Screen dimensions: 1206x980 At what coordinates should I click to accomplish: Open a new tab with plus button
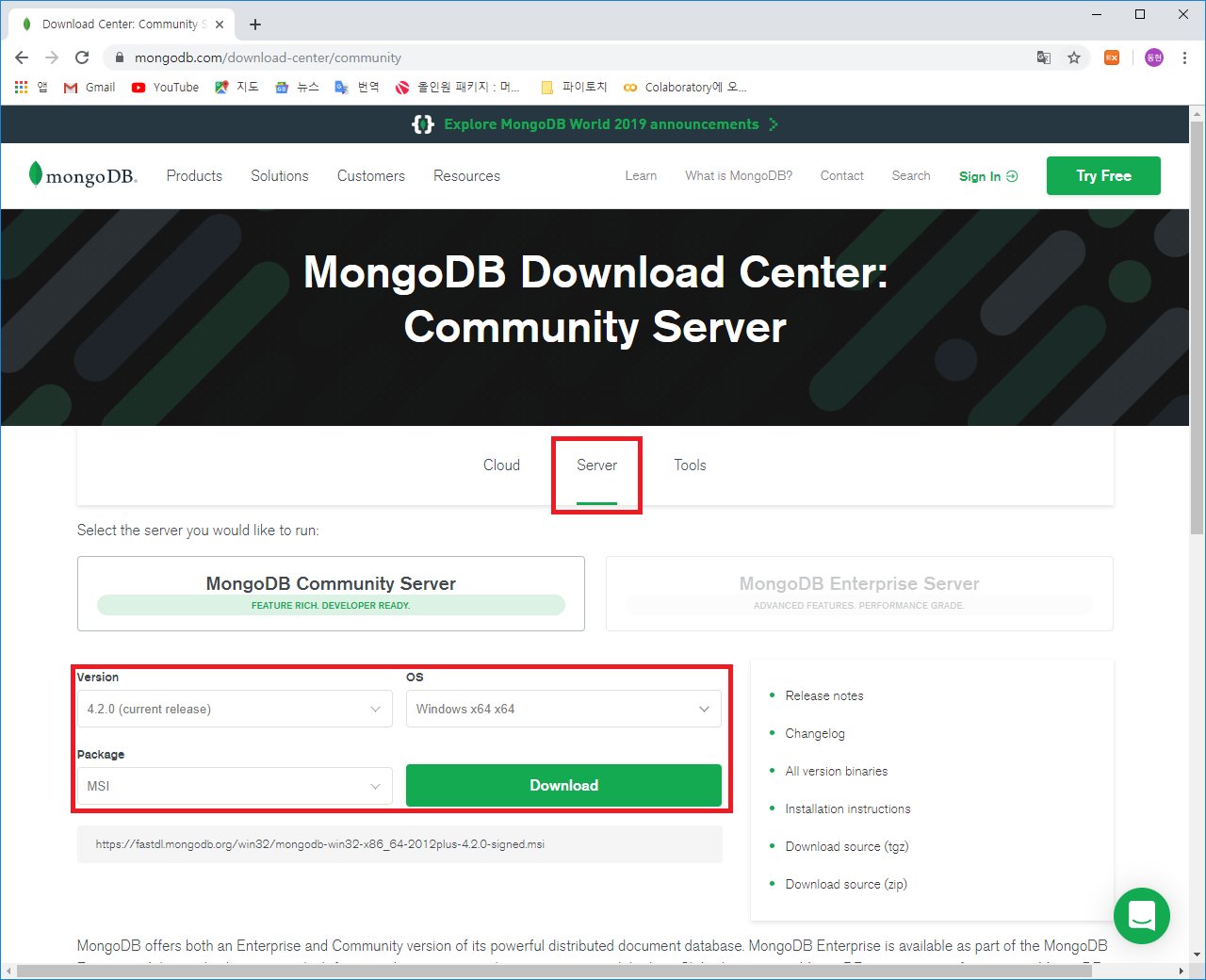255,24
